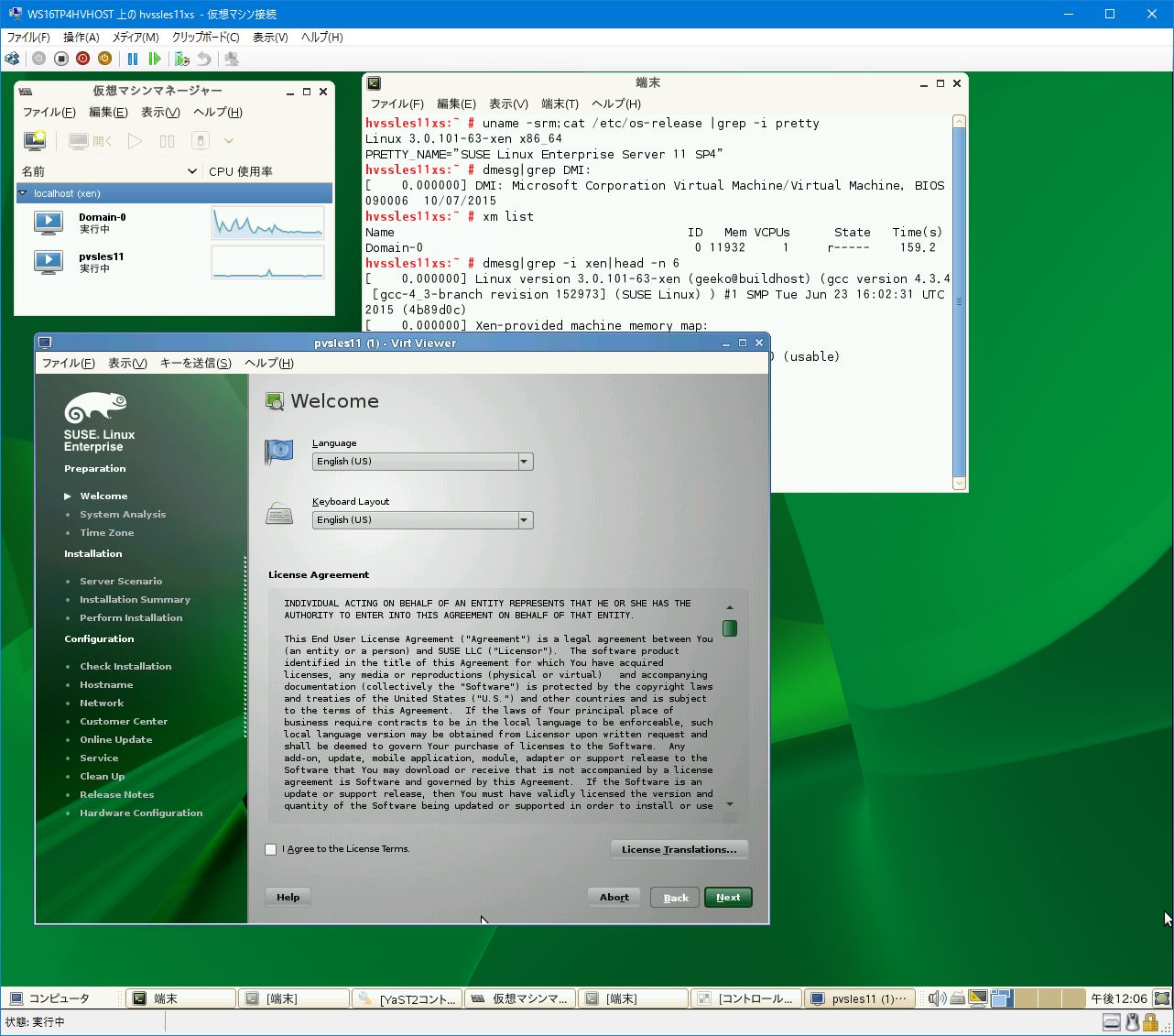Click the keyboard icon in Hyper-V status bar

(x=1111, y=1022)
